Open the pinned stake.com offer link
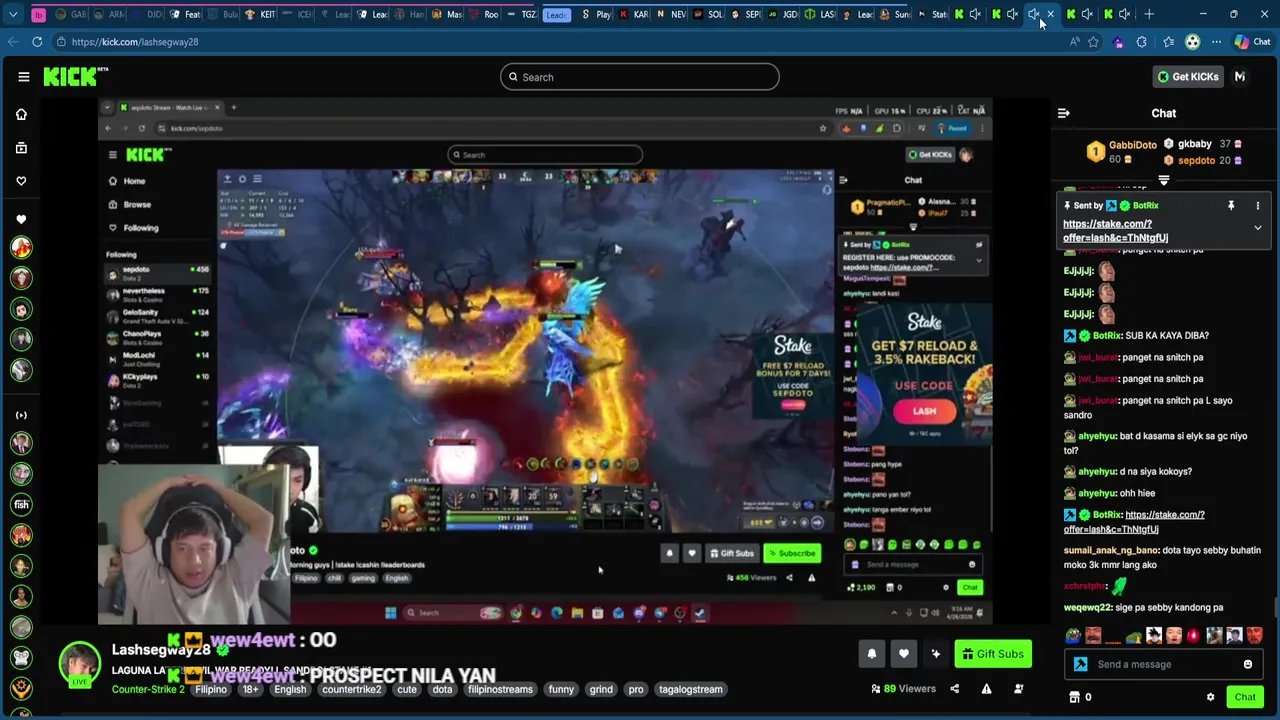This screenshot has height=720, width=1280. (x=1115, y=231)
